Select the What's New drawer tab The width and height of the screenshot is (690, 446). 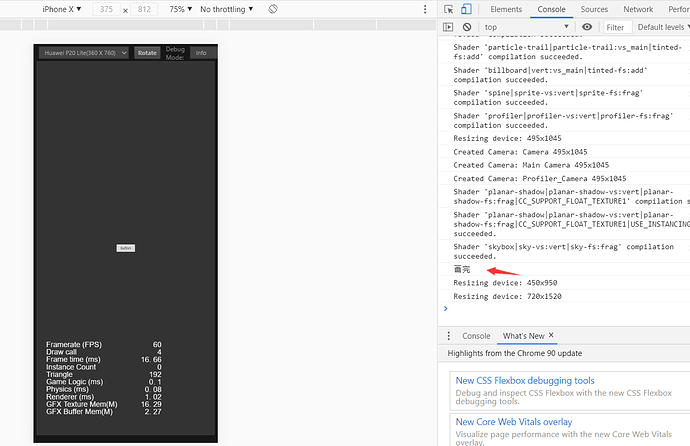[x=523, y=336]
